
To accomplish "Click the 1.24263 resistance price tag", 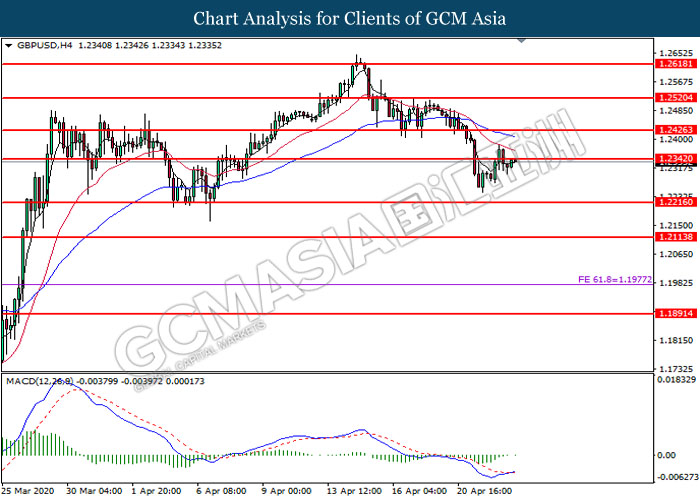I will click(676, 130).
